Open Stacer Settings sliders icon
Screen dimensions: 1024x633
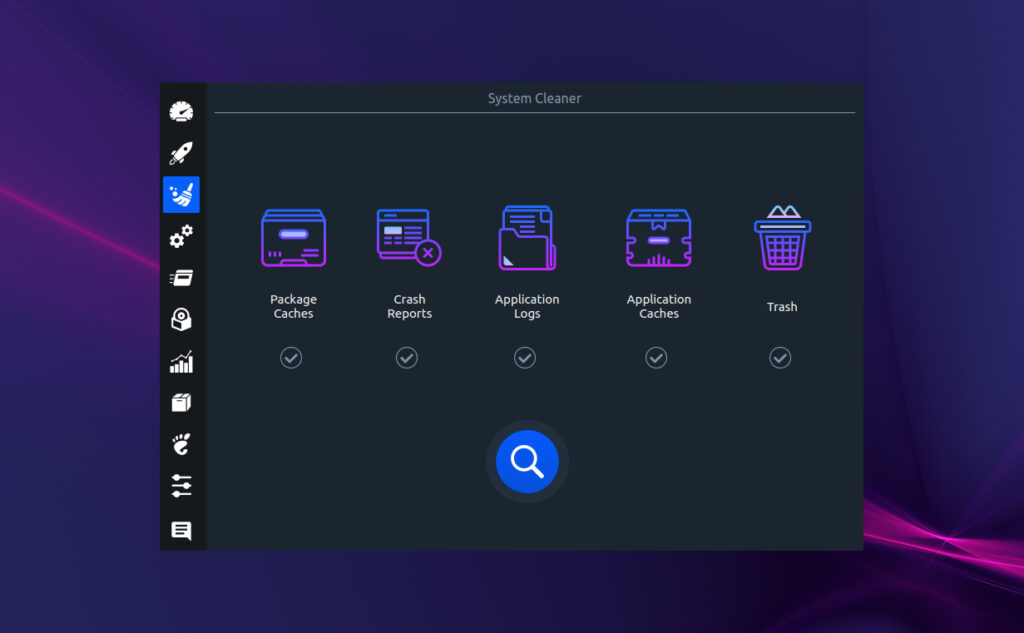tap(181, 486)
